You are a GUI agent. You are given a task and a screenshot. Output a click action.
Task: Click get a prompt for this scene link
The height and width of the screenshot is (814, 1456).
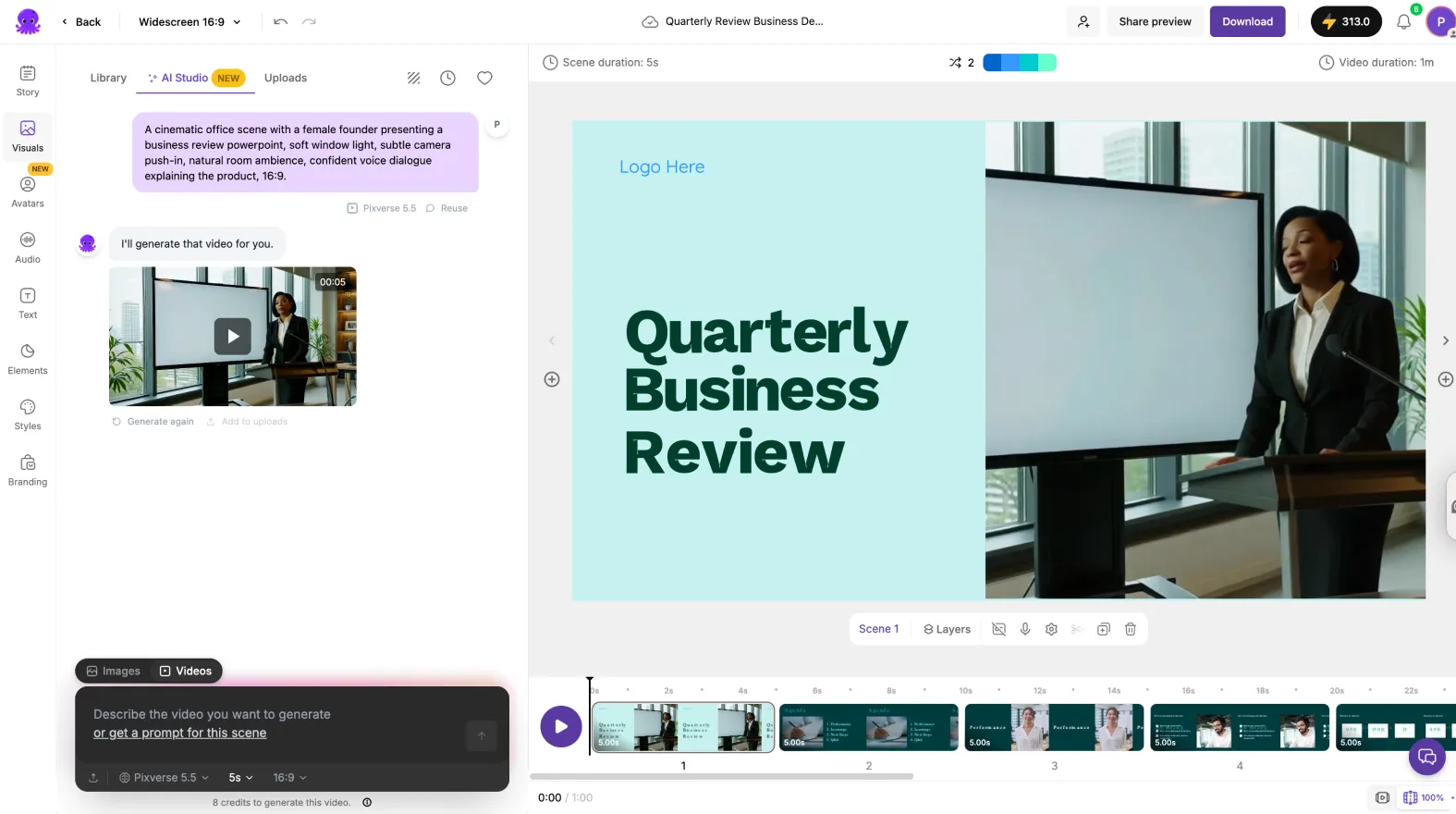[x=179, y=733]
